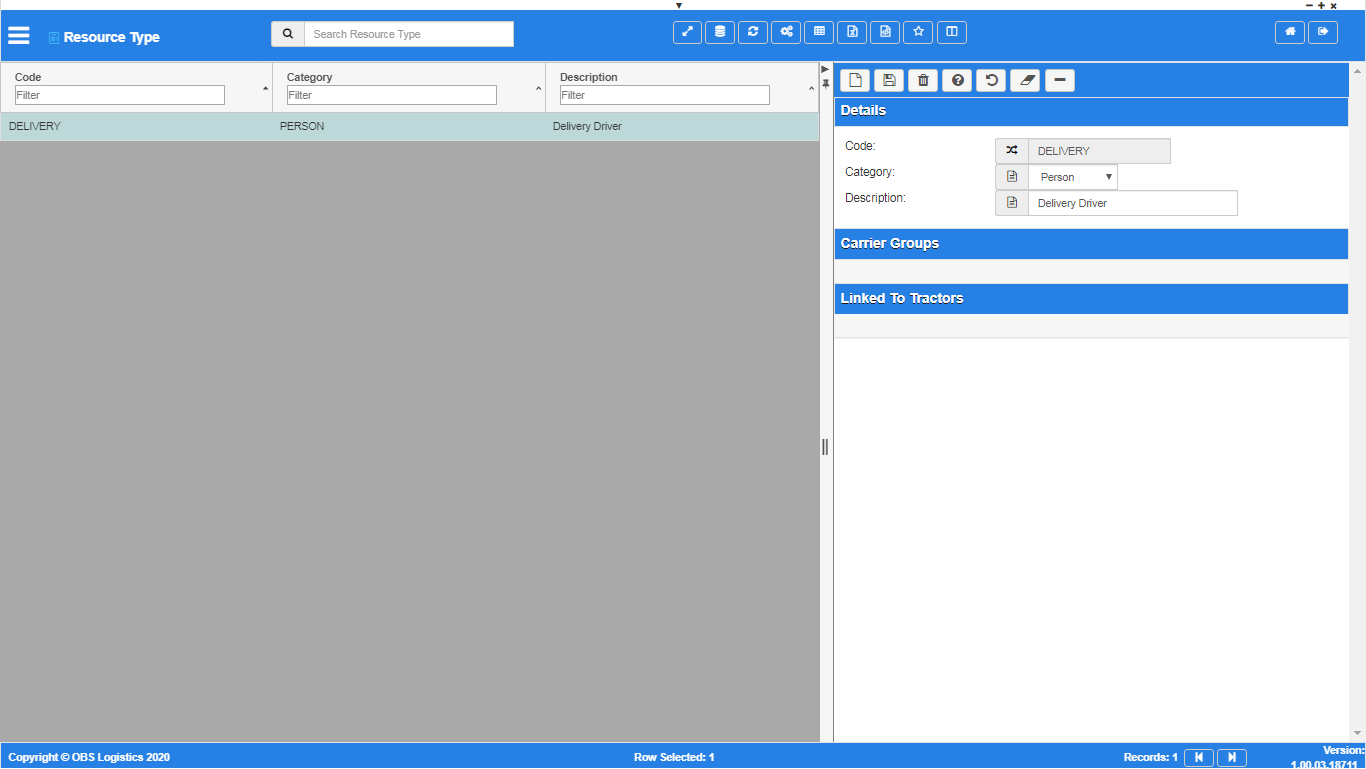Click the top center down-arrow expander

coord(679,5)
